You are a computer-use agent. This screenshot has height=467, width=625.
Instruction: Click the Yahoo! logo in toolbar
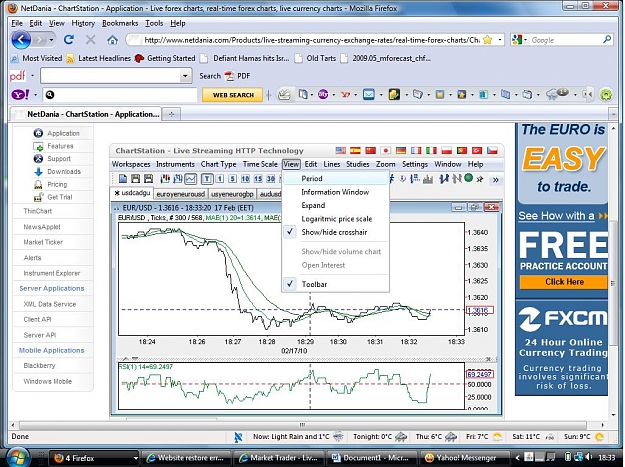20,95
